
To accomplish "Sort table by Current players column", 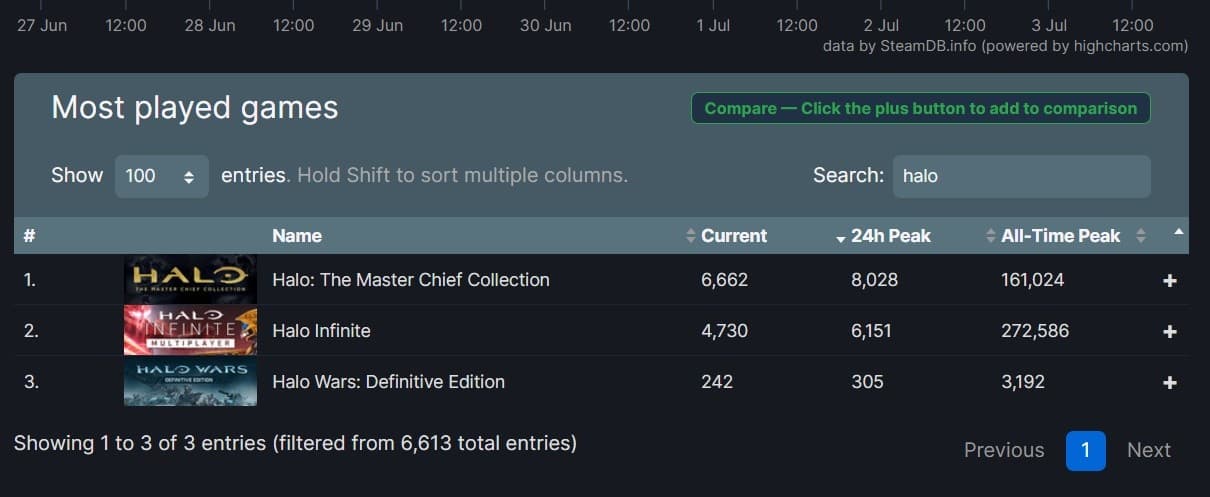I will (x=733, y=236).
